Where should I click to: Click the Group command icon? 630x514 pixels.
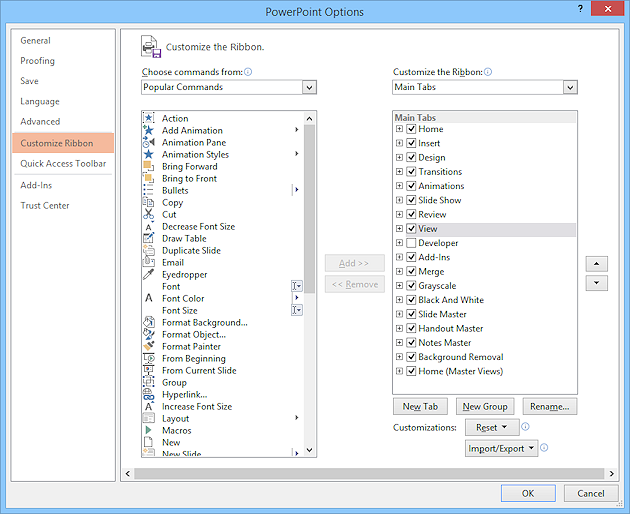[149, 382]
